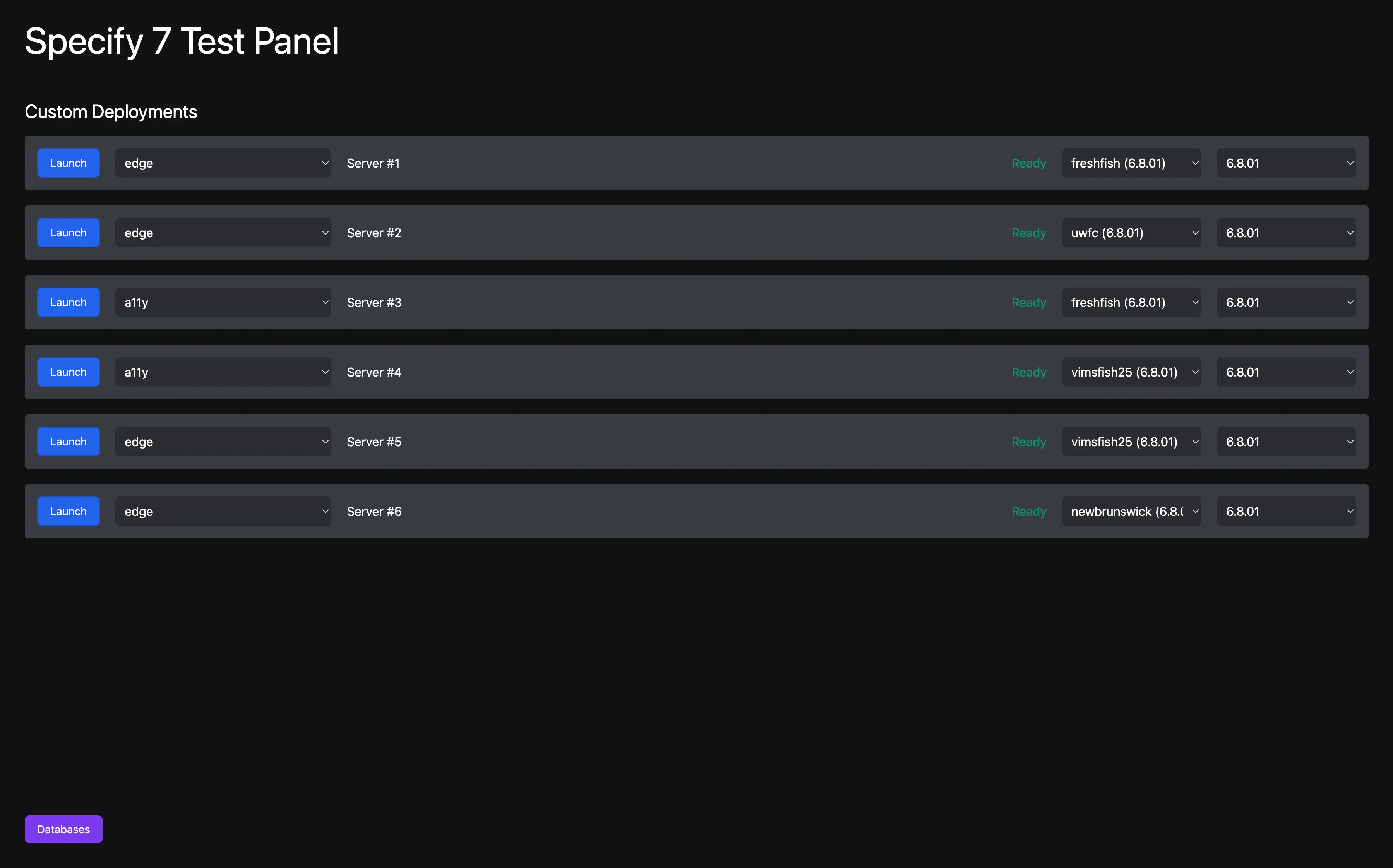Open Server #2 edge branch dropdown
The height and width of the screenshot is (868, 1393).
click(223, 233)
